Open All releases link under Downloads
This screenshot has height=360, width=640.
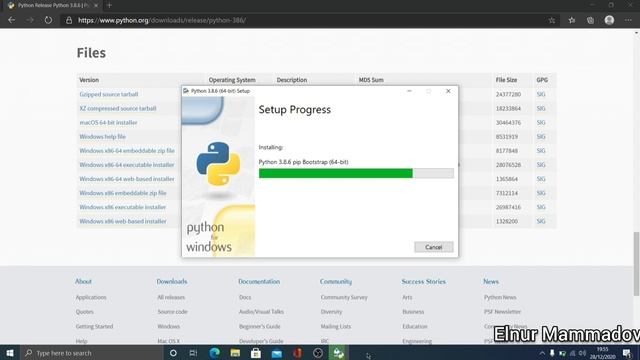[171, 297]
